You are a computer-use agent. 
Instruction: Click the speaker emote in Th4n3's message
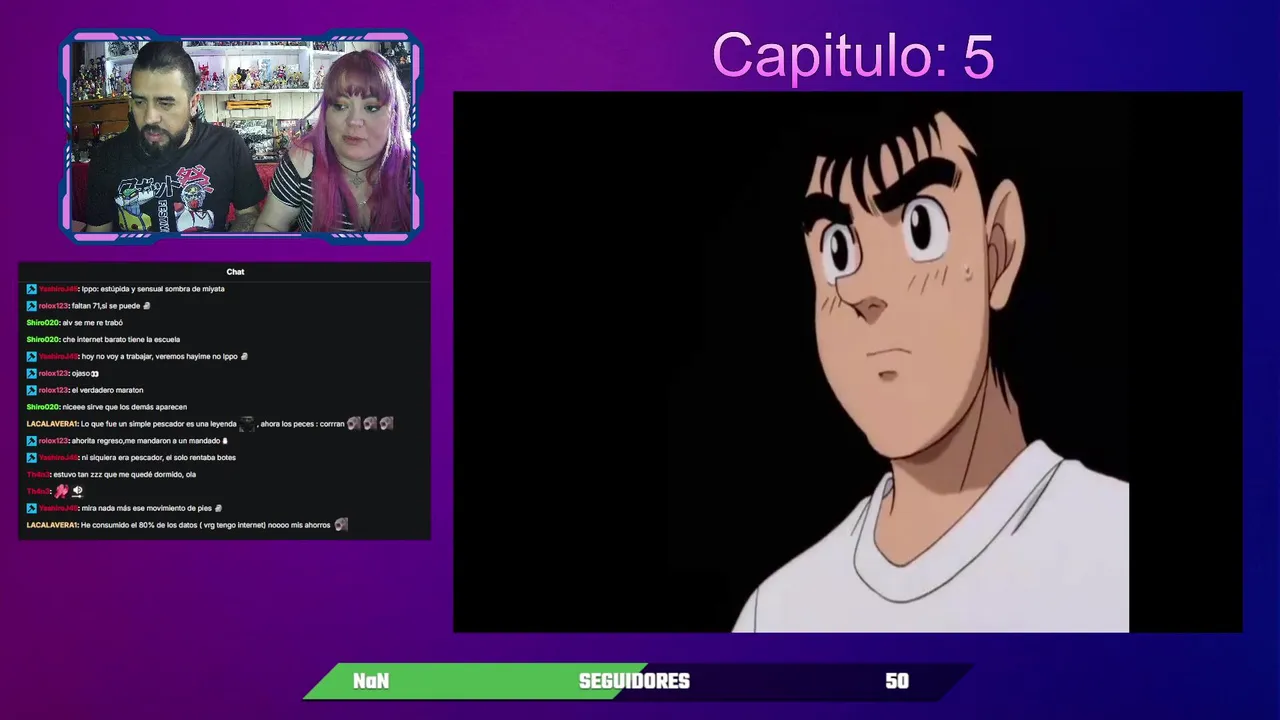click(77, 491)
